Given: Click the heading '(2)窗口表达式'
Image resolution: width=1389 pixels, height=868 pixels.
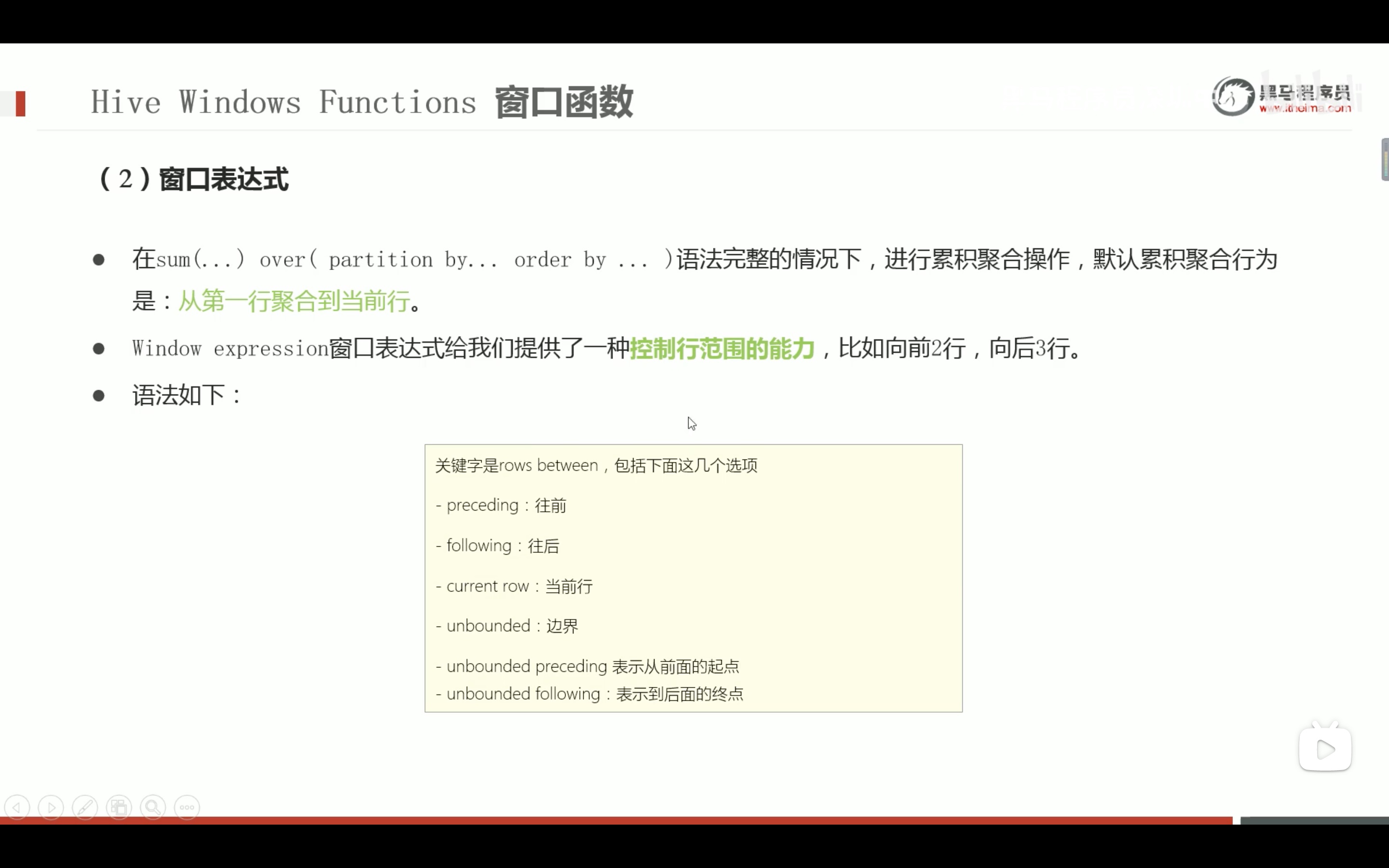Looking at the screenshot, I should pyautogui.click(x=193, y=179).
